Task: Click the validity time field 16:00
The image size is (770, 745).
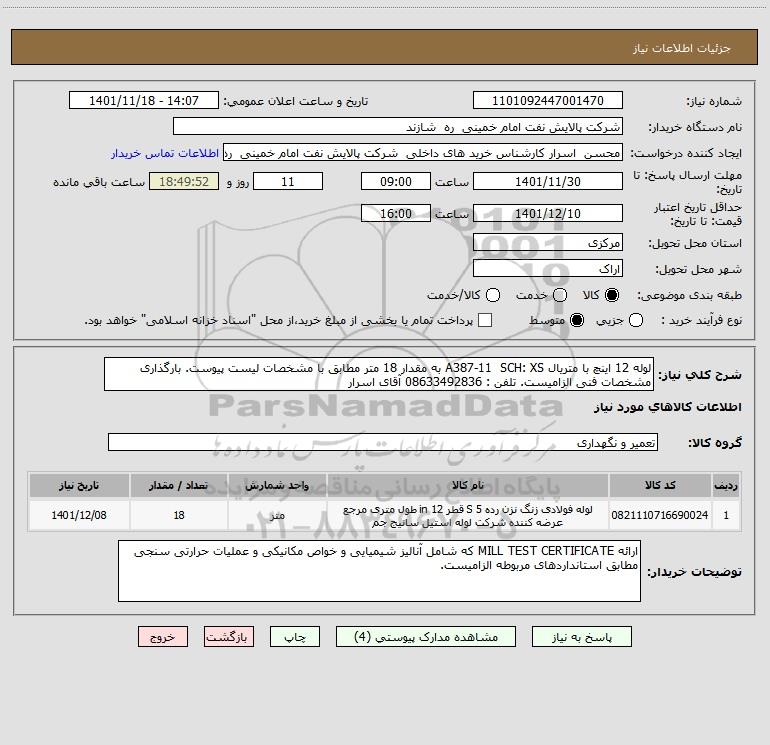Action: coord(396,214)
